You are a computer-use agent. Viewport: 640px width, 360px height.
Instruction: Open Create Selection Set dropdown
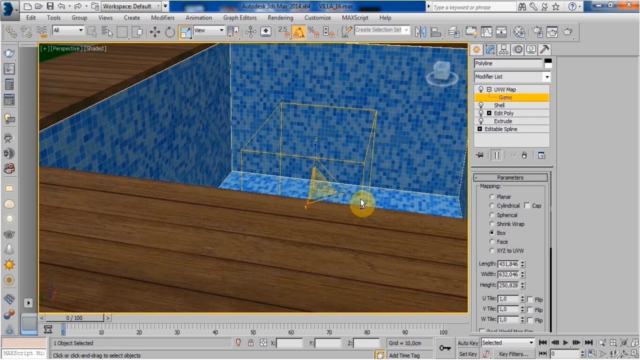point(382,30)
